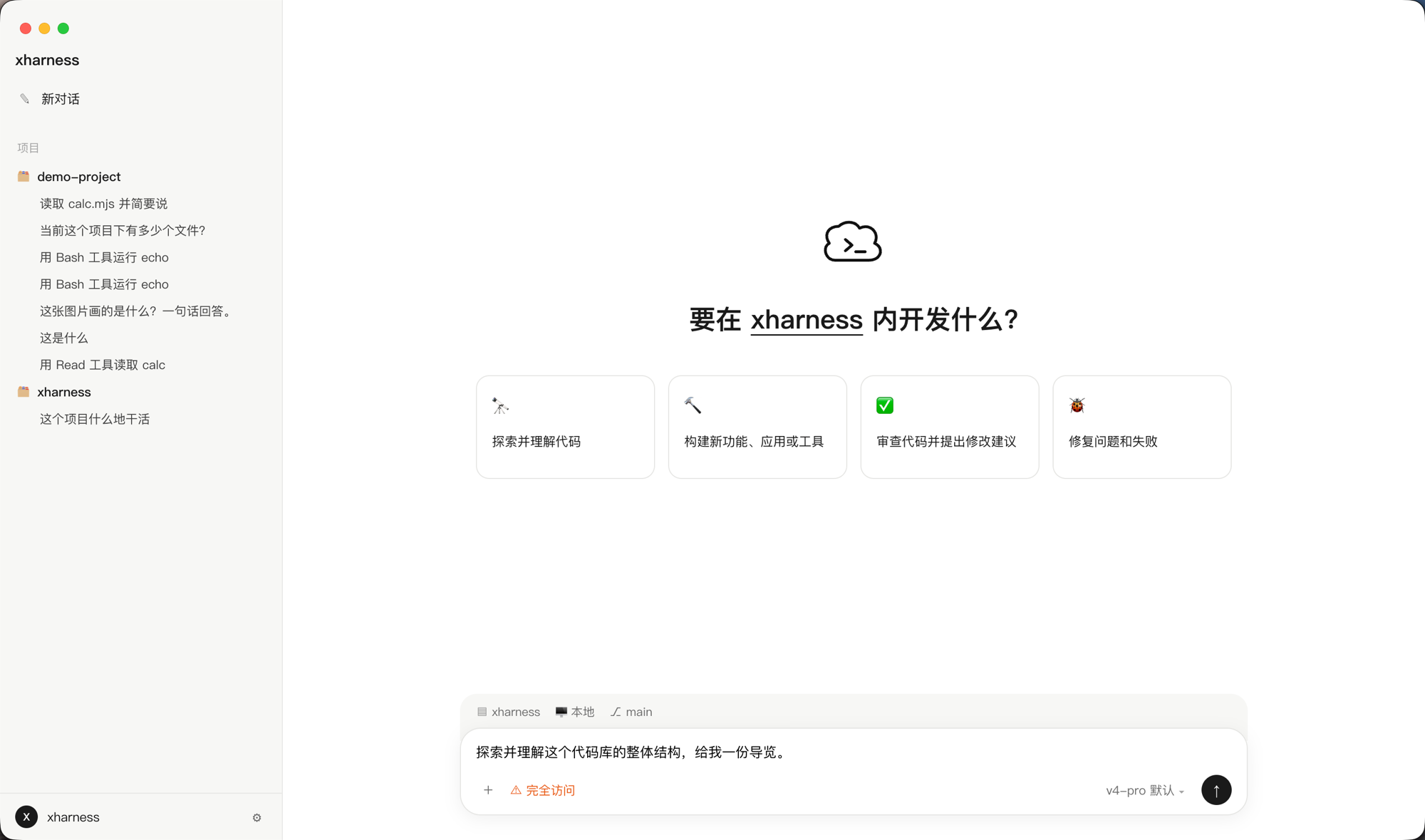1425x840 pixels.
Task: Click the main branch chip above the input
Action: point(631,712)
